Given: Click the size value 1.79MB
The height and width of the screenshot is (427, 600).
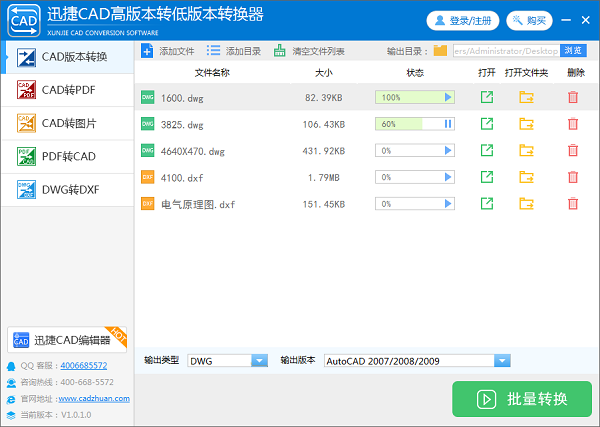Looking at the screenshot, I should (x=324, y=178).
